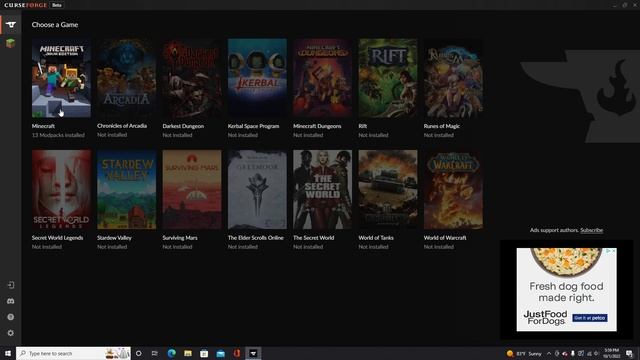The height and width of the screenshot is (360, 640).
Task: Click the "Stardew Valley" title text
Action: pos(114,238)
